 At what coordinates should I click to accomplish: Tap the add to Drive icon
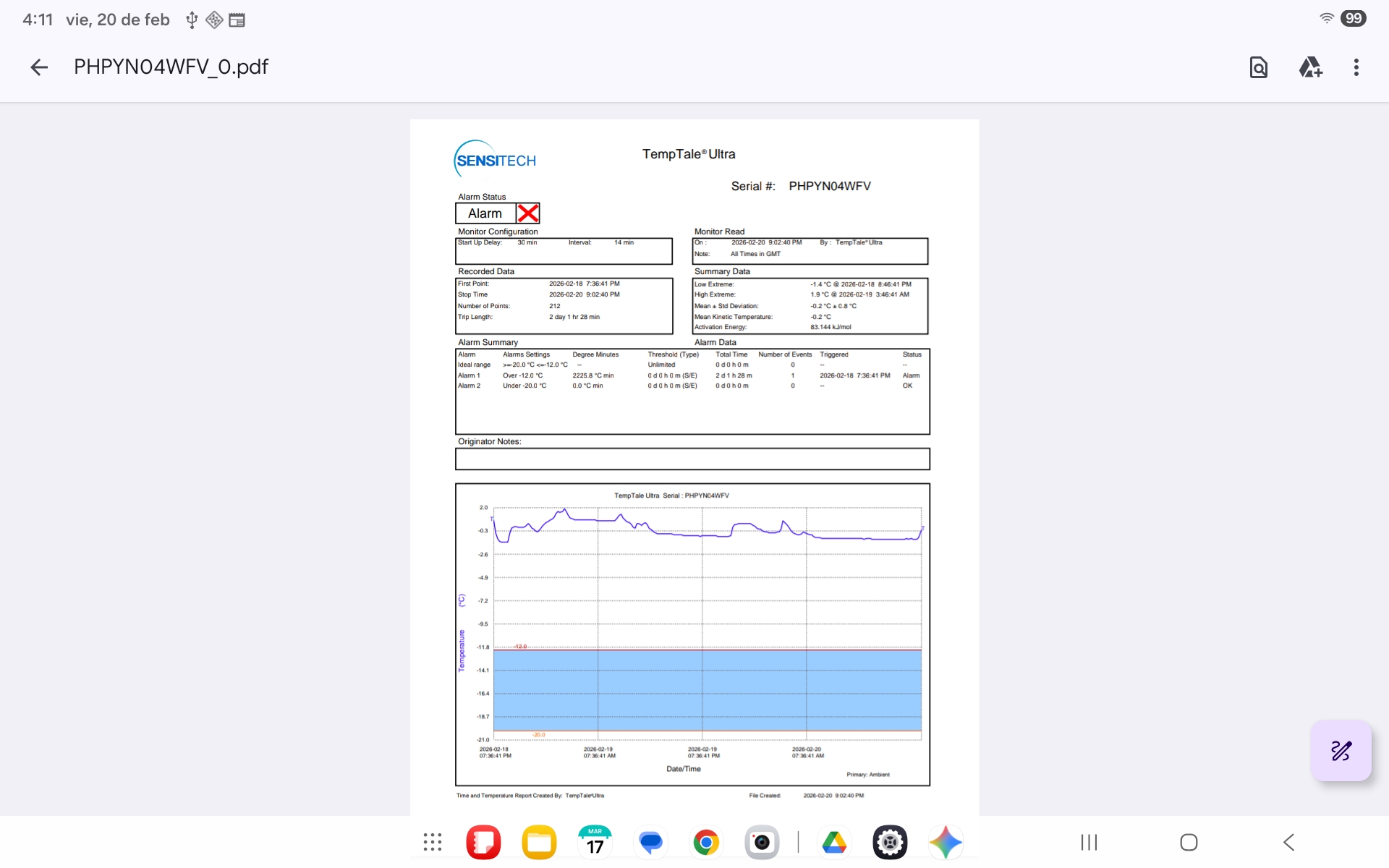(x=1310, y=67)
